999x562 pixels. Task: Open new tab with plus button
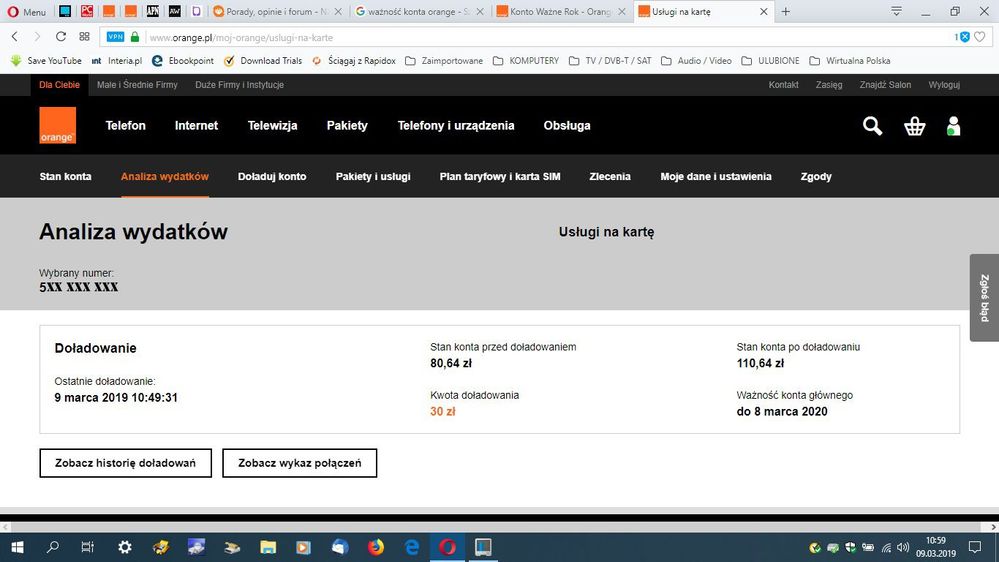click(786, 11)
